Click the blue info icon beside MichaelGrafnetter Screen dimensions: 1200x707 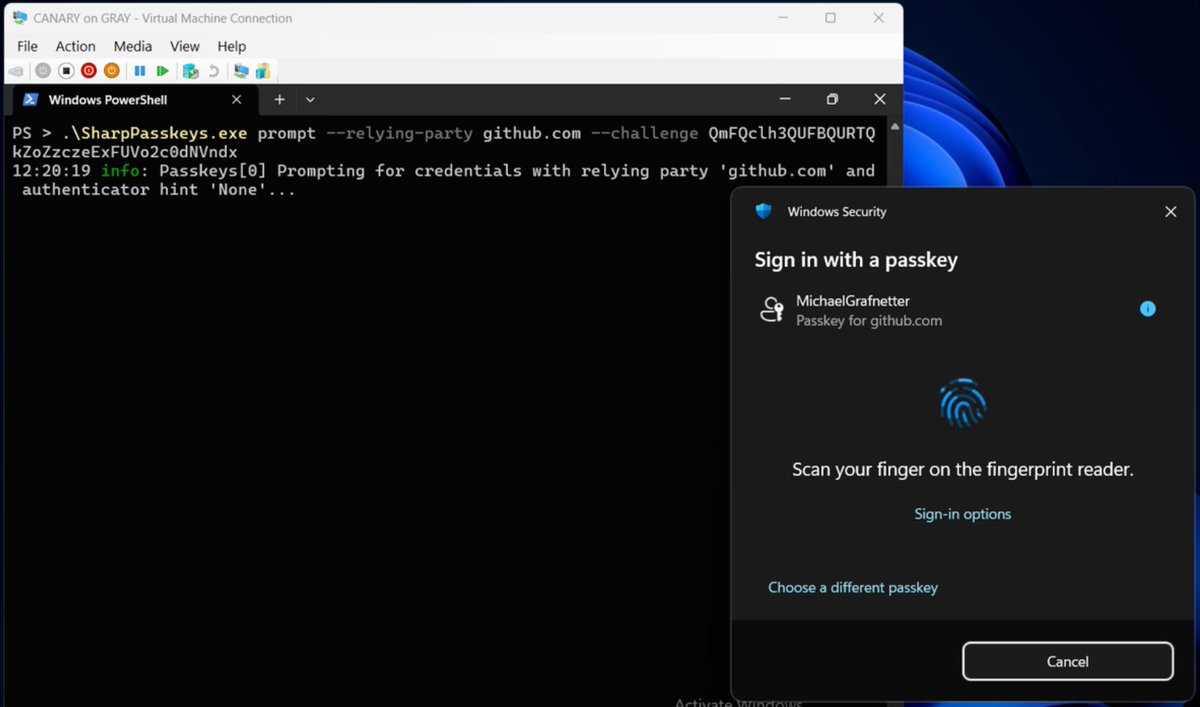1148,309
